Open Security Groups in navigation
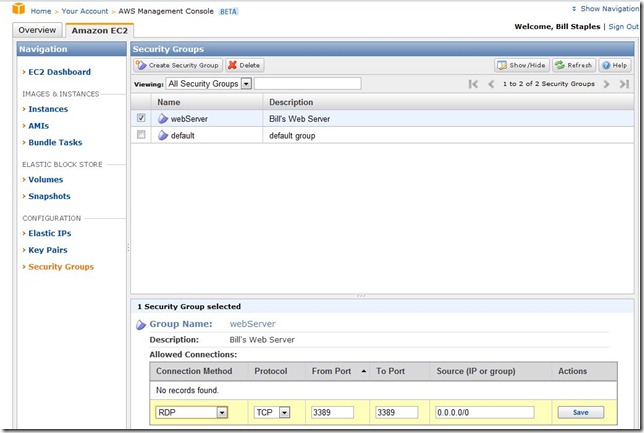 tap(61, 267)
